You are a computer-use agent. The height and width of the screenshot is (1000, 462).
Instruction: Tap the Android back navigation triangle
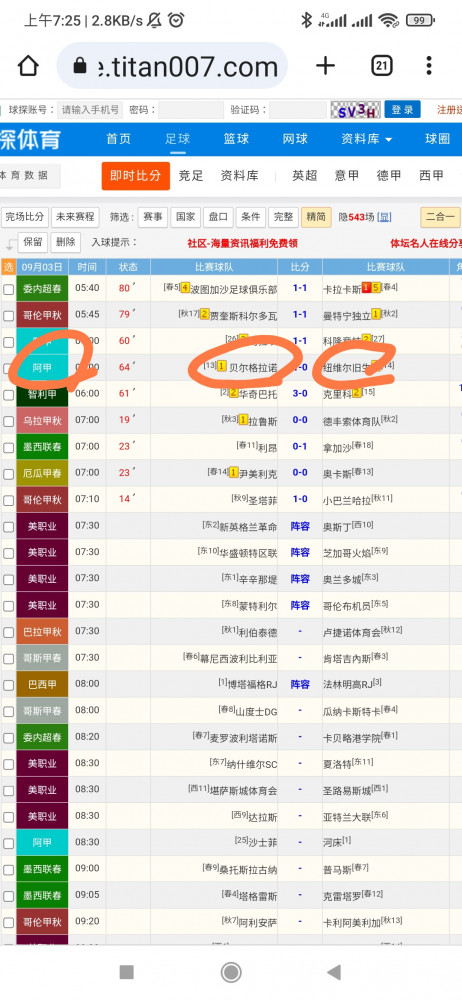334,972
